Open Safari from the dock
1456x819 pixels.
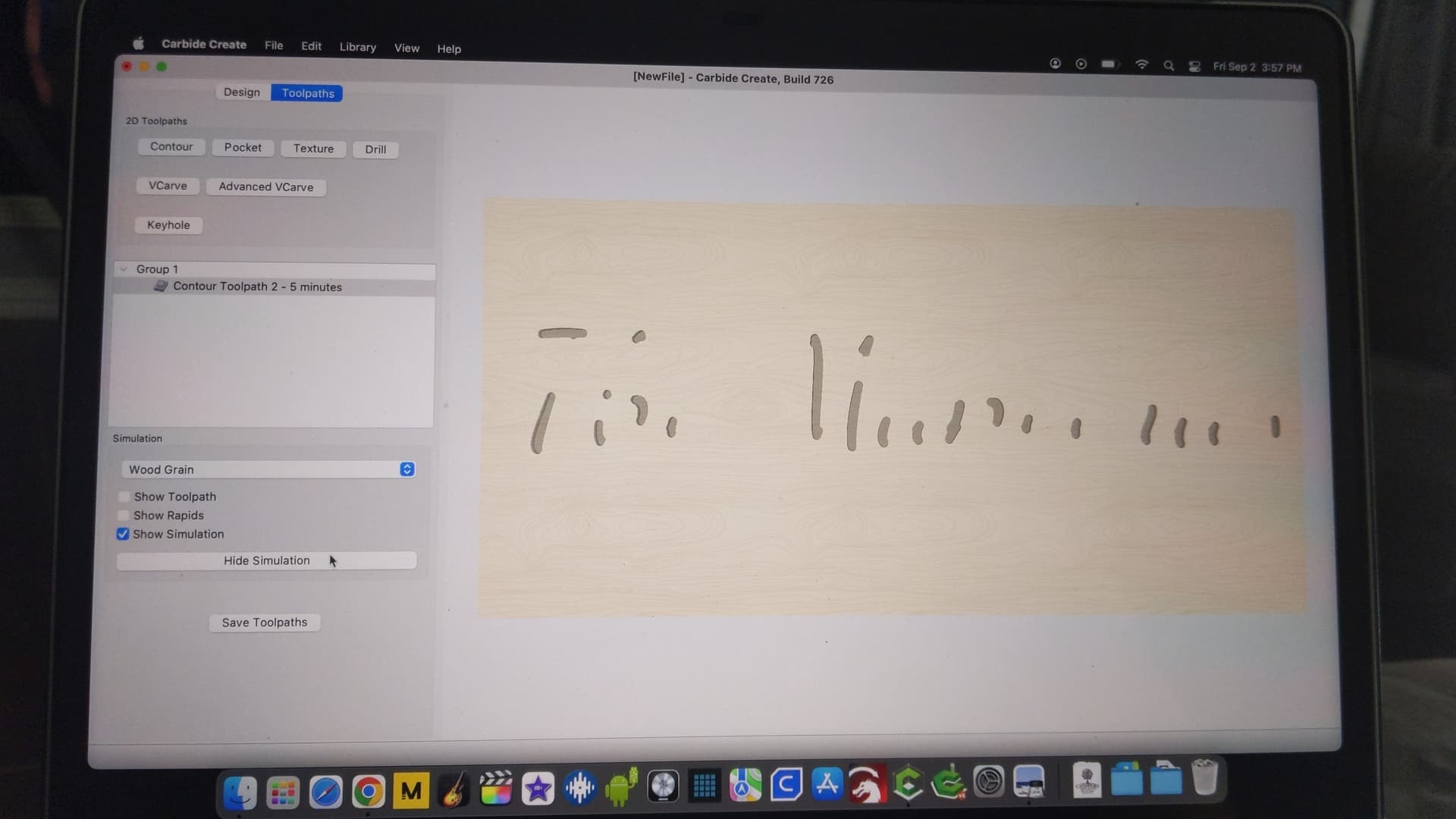click(325, 792)
